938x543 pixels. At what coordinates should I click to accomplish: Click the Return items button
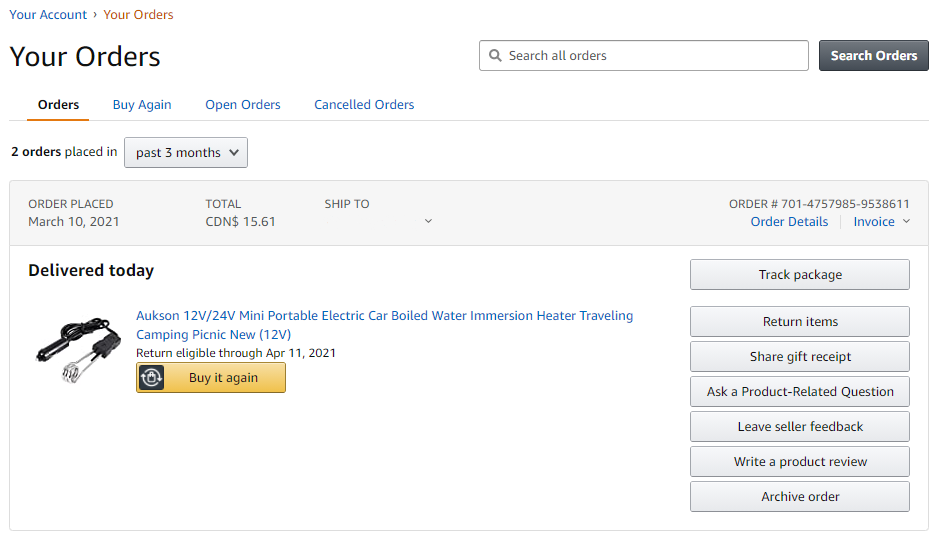point(800,322)
